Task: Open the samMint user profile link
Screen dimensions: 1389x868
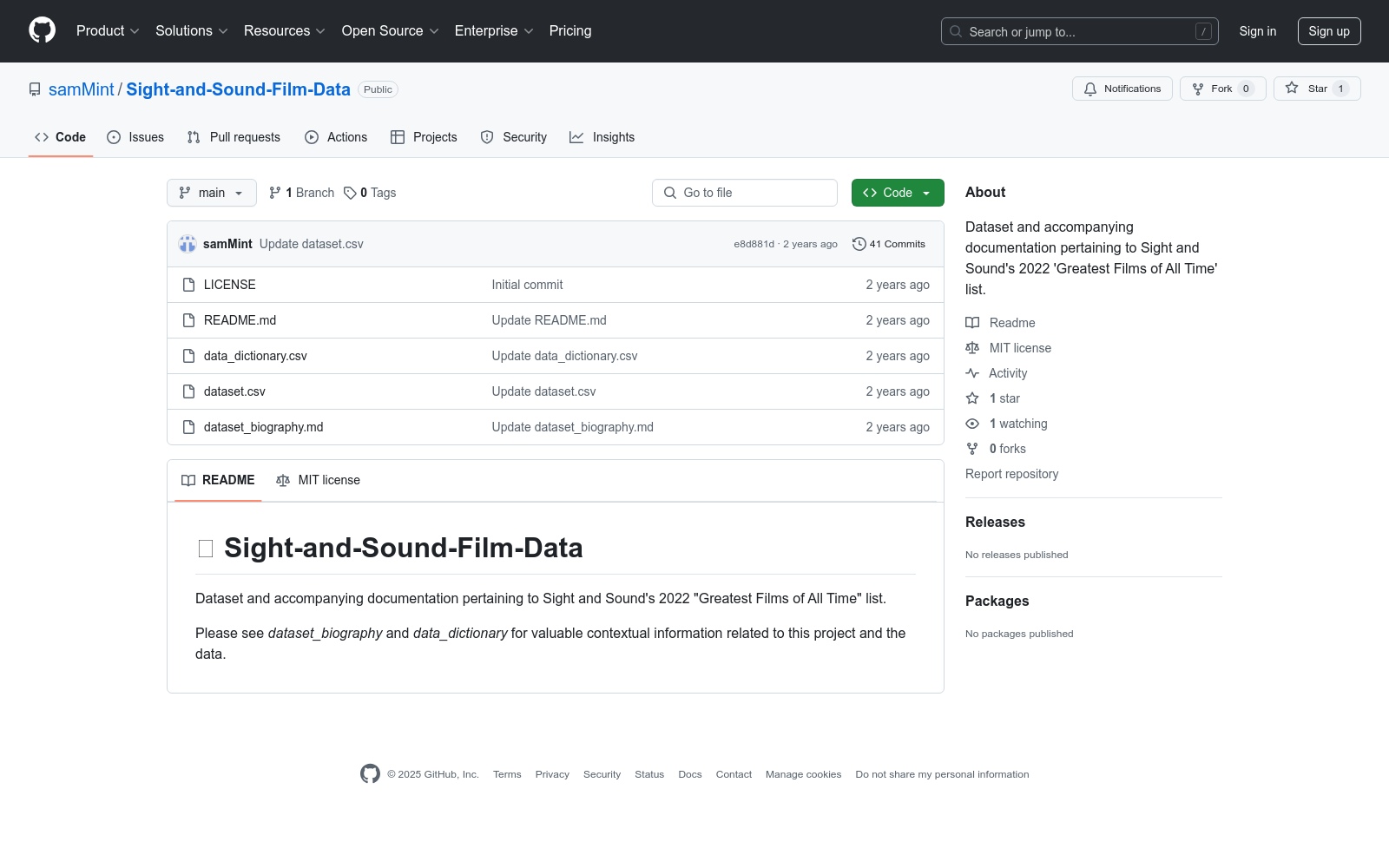Action: pos(82,89)
